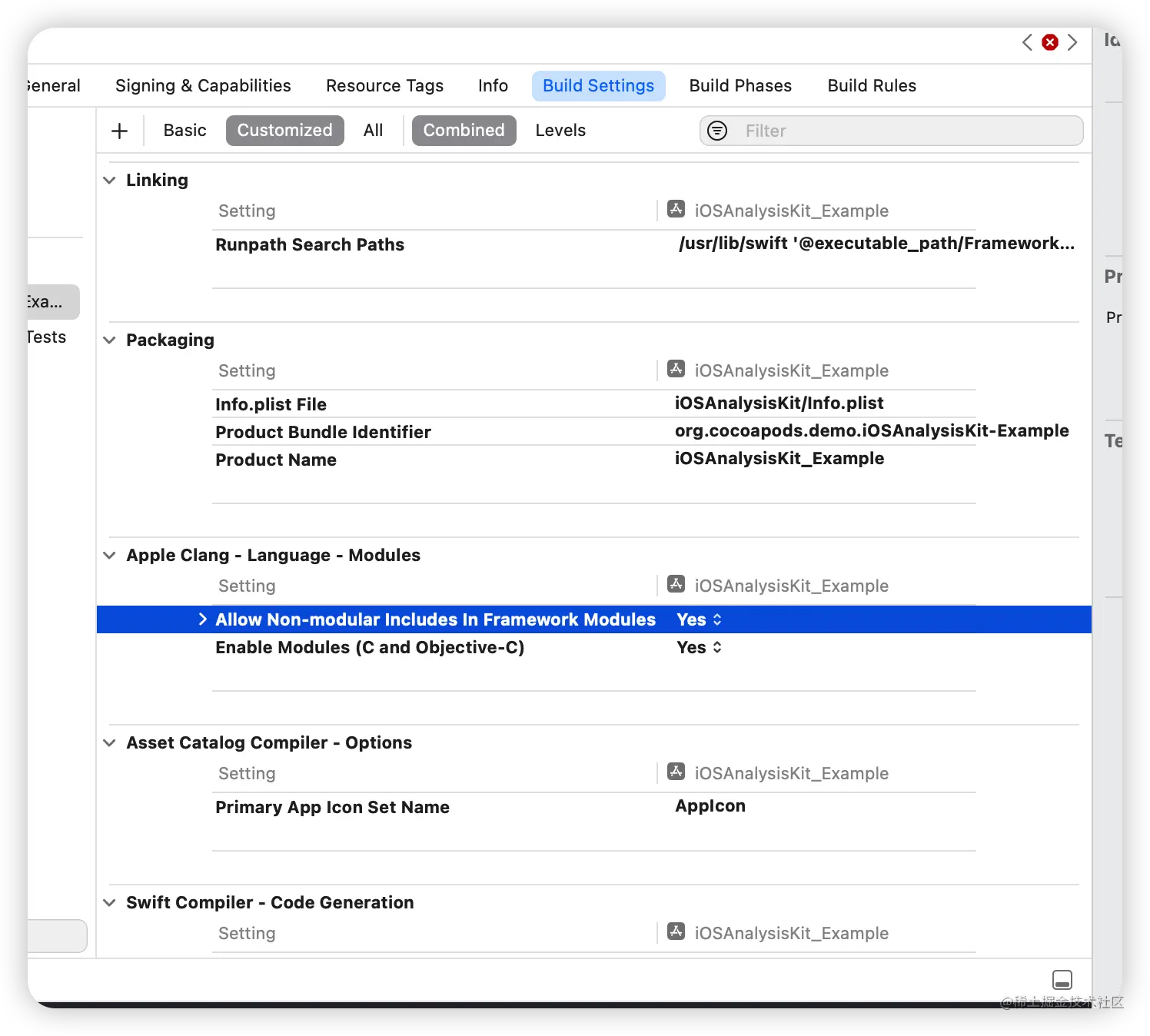This screenshot has height=1036, width=1150.
Task: Edit the /usr/lib/swift runpath value
Action: (876, 243)
